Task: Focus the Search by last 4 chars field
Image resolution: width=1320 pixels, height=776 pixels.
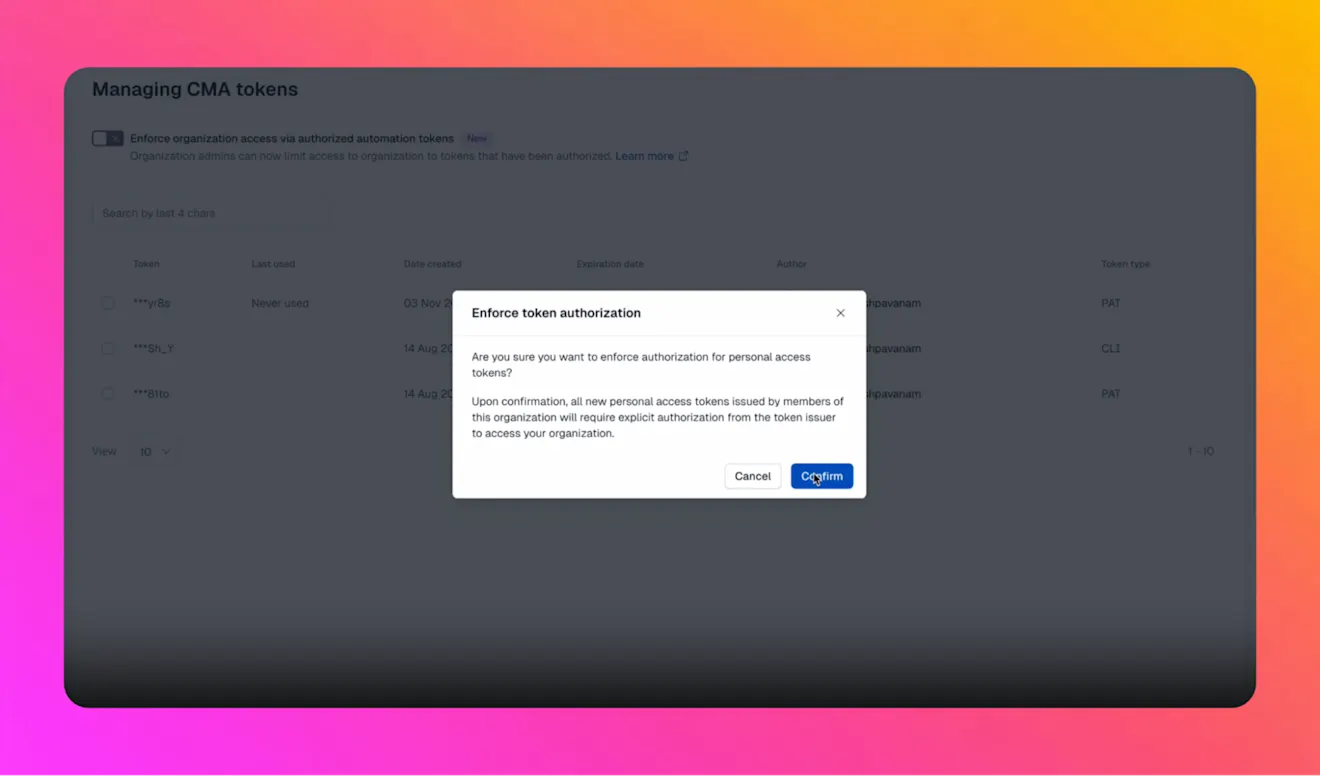Action: [x=210, y=213]
